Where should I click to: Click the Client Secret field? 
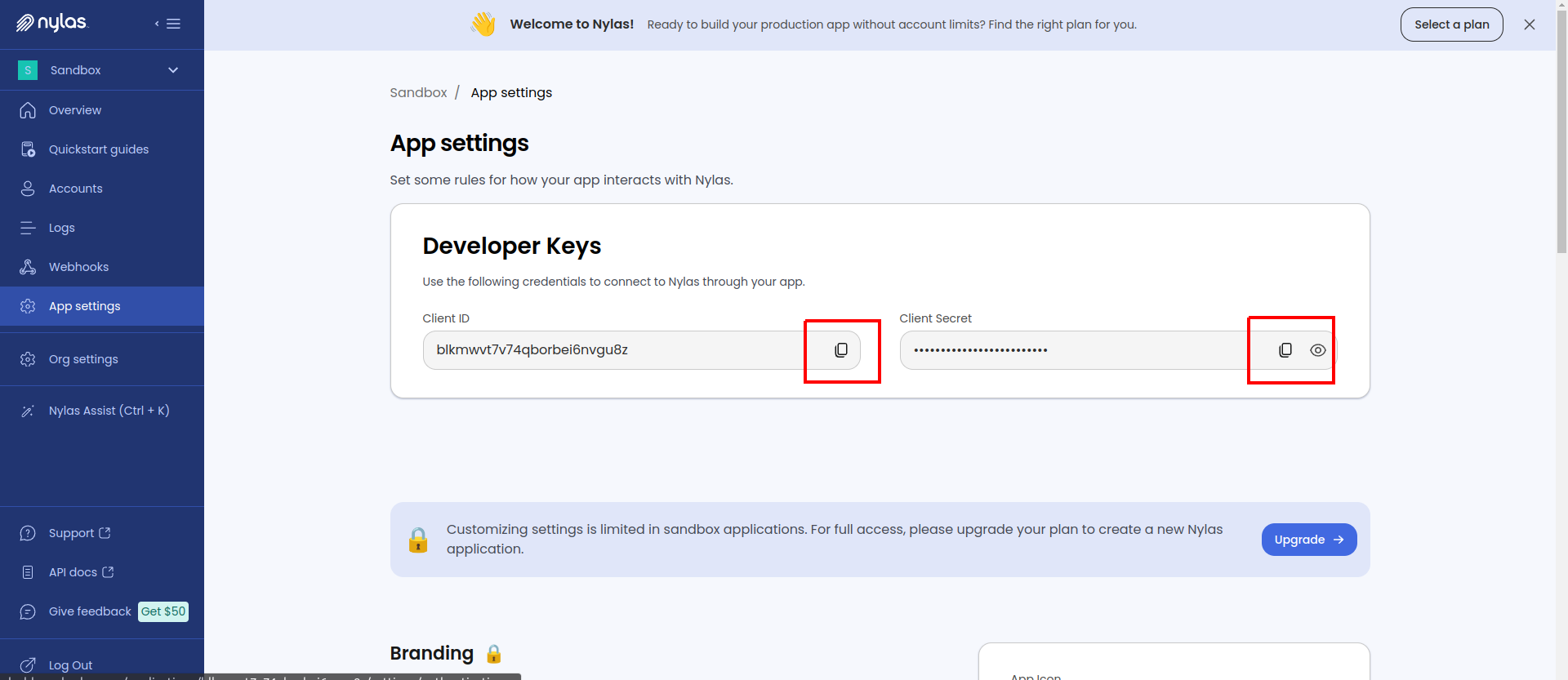coord(1118,350)
